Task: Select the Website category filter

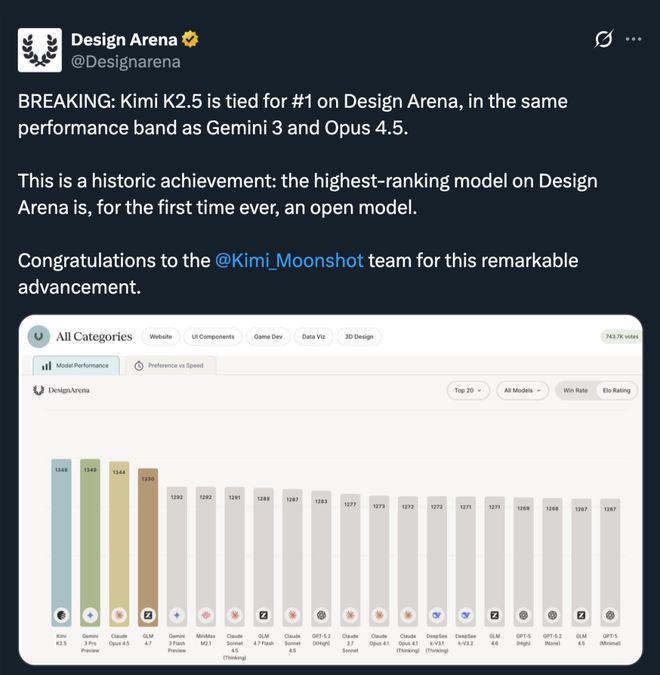Action: tap(160, 337)
